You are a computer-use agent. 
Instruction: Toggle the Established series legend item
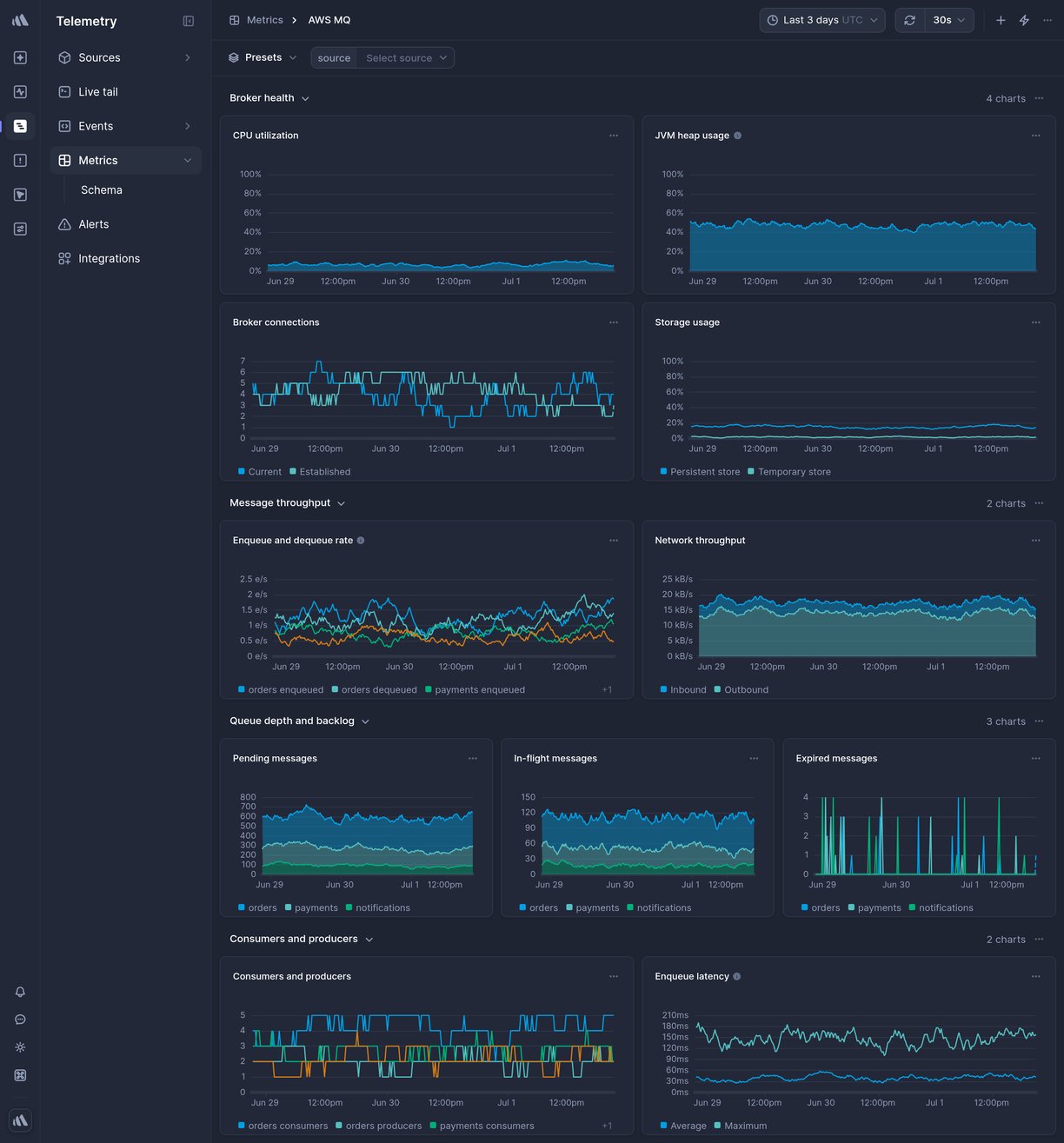pyautogui.click(x=320, y=472)
